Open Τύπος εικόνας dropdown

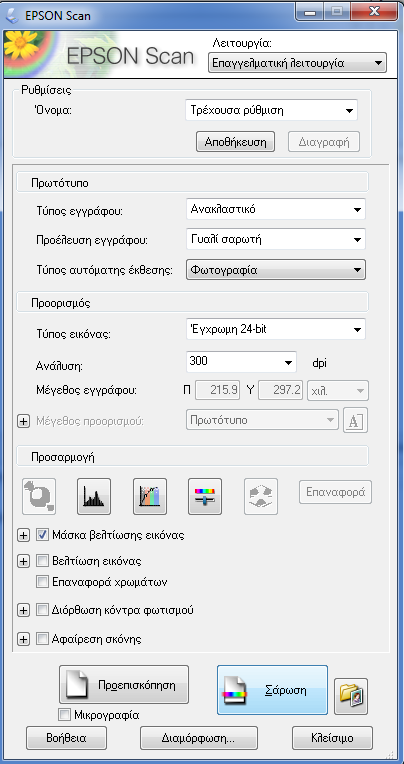[276, 330]
